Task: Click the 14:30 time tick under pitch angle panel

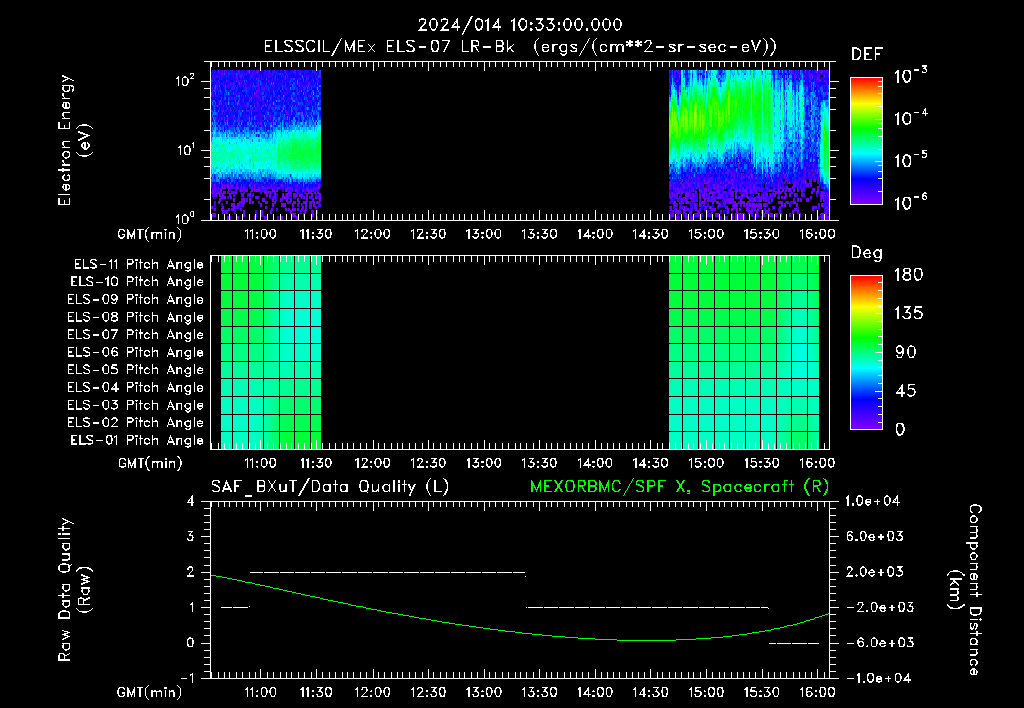Action: click(650, 463)
